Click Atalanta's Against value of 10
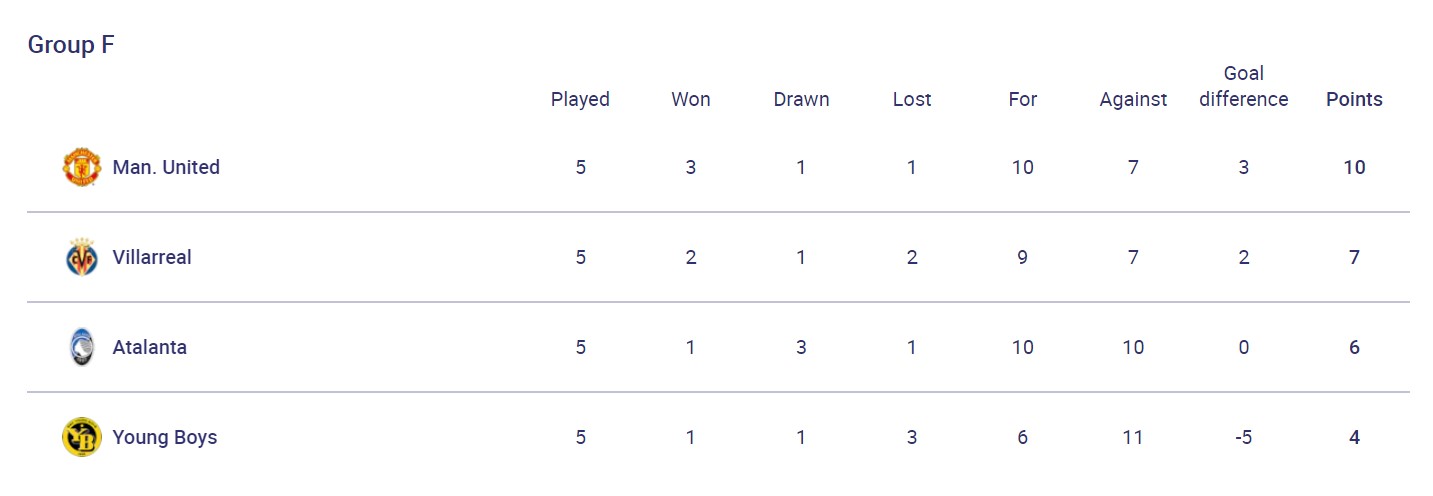This screenshot has height=496, width=1433. (1133, 348)
